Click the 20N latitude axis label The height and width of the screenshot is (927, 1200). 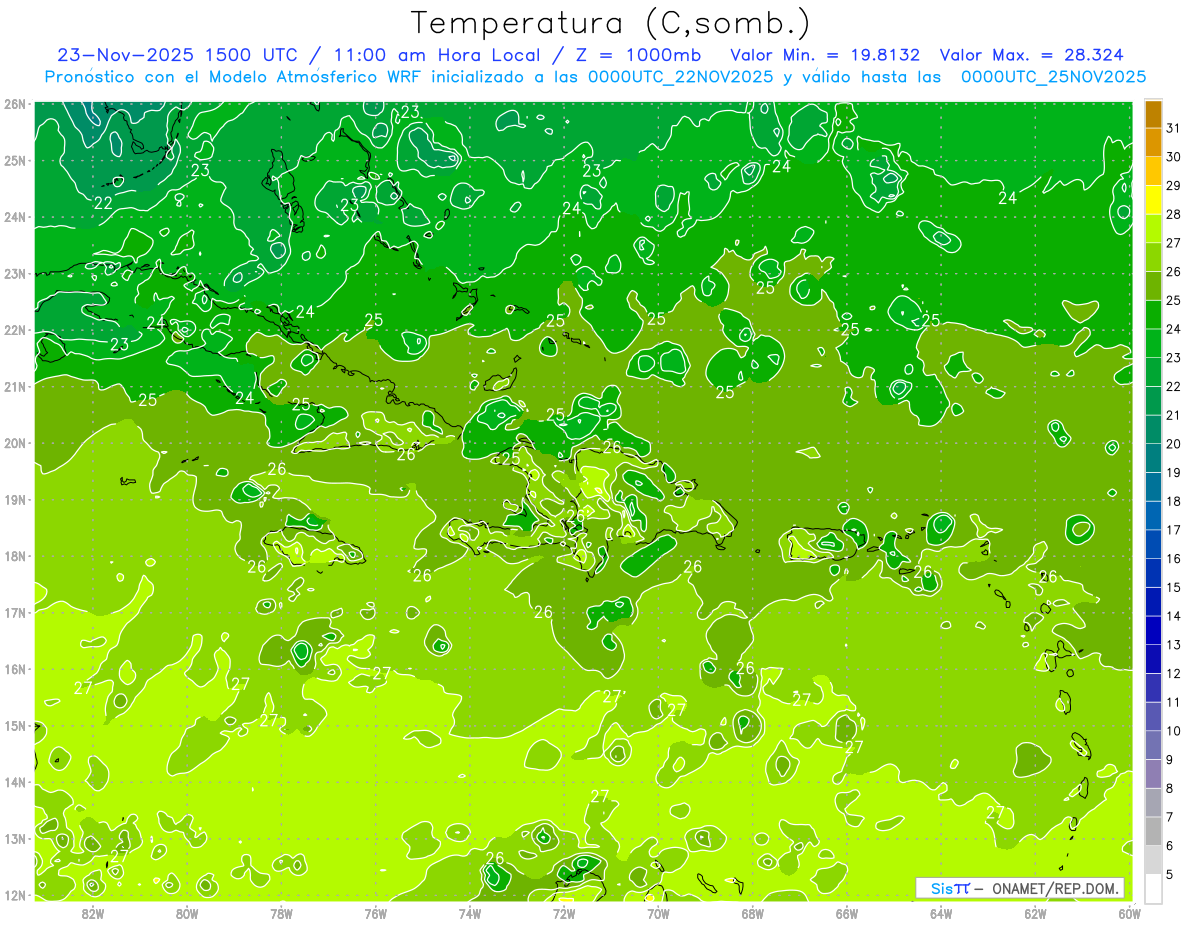tap(15, 443)
